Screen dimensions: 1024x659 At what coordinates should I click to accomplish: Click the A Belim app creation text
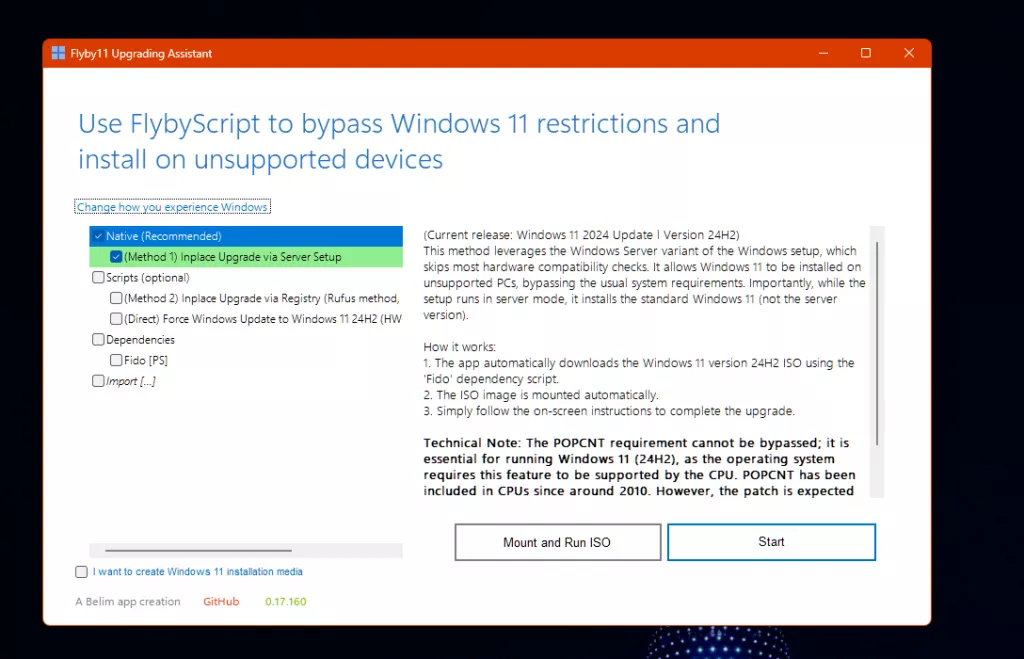point(128,601)
